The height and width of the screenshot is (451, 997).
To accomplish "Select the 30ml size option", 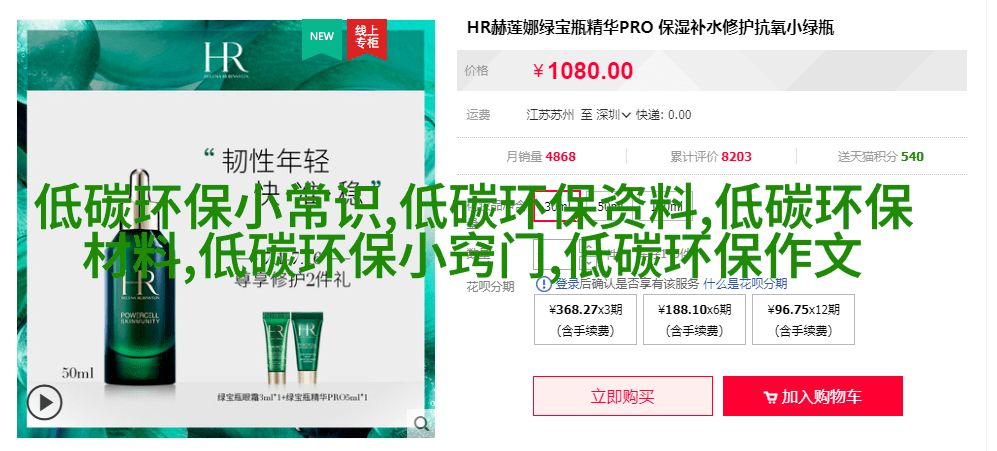I will click(x=557, y=206).
